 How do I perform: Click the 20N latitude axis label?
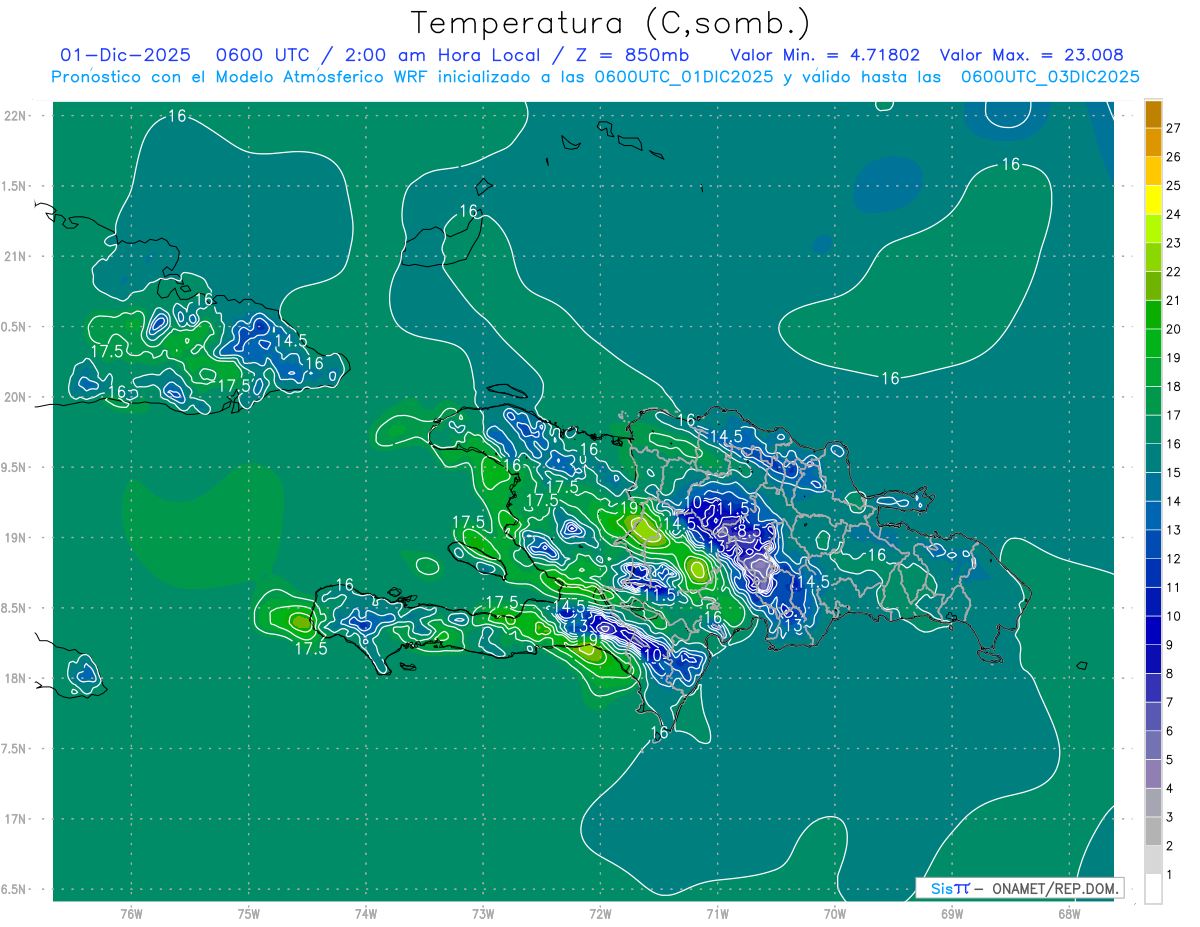[x=17, y=397]
